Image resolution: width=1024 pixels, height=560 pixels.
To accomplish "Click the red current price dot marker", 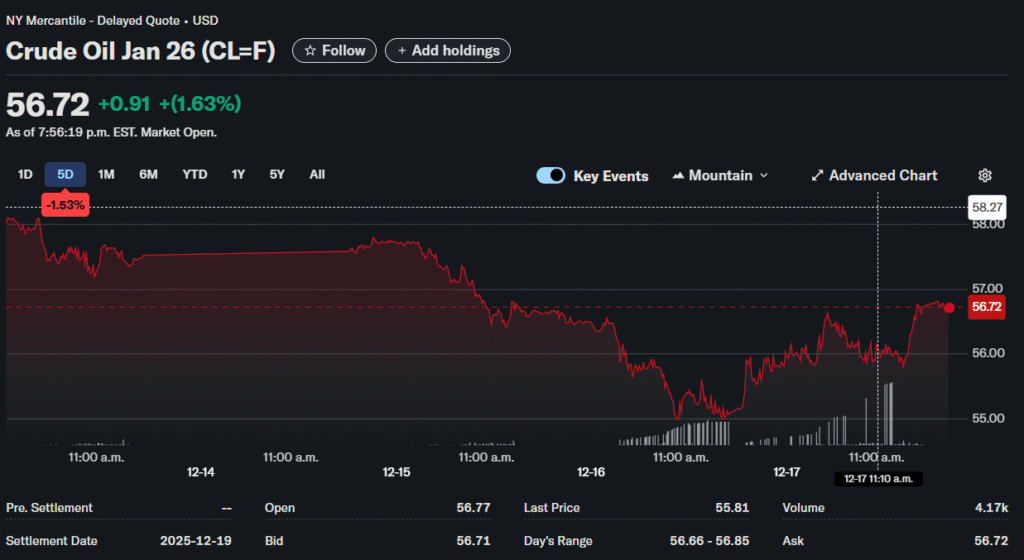I will coord(948,307).
